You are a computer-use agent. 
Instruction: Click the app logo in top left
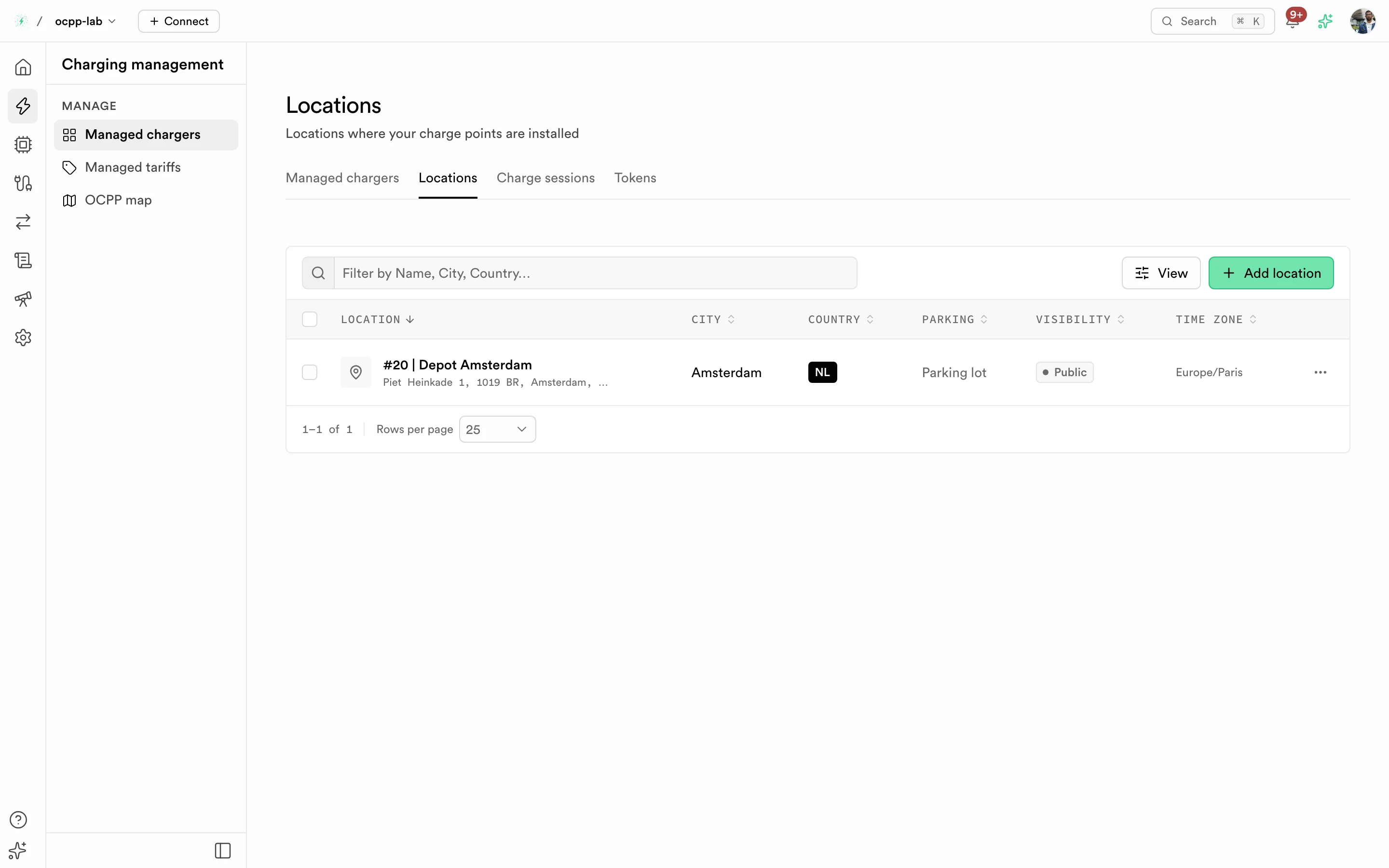click(21, 21)
